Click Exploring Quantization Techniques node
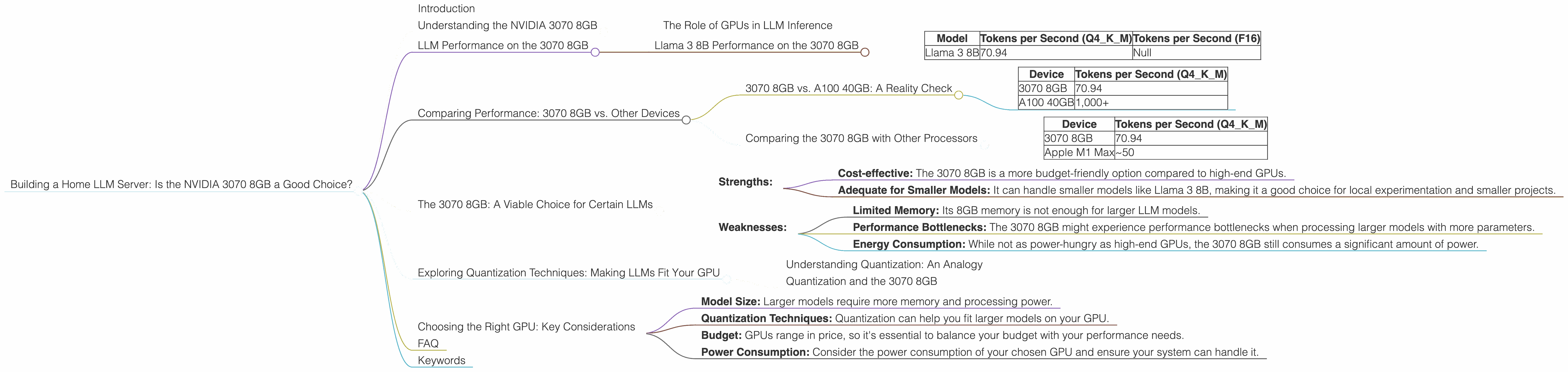This screenshot has width=1568, height=372. coord(568,273)
